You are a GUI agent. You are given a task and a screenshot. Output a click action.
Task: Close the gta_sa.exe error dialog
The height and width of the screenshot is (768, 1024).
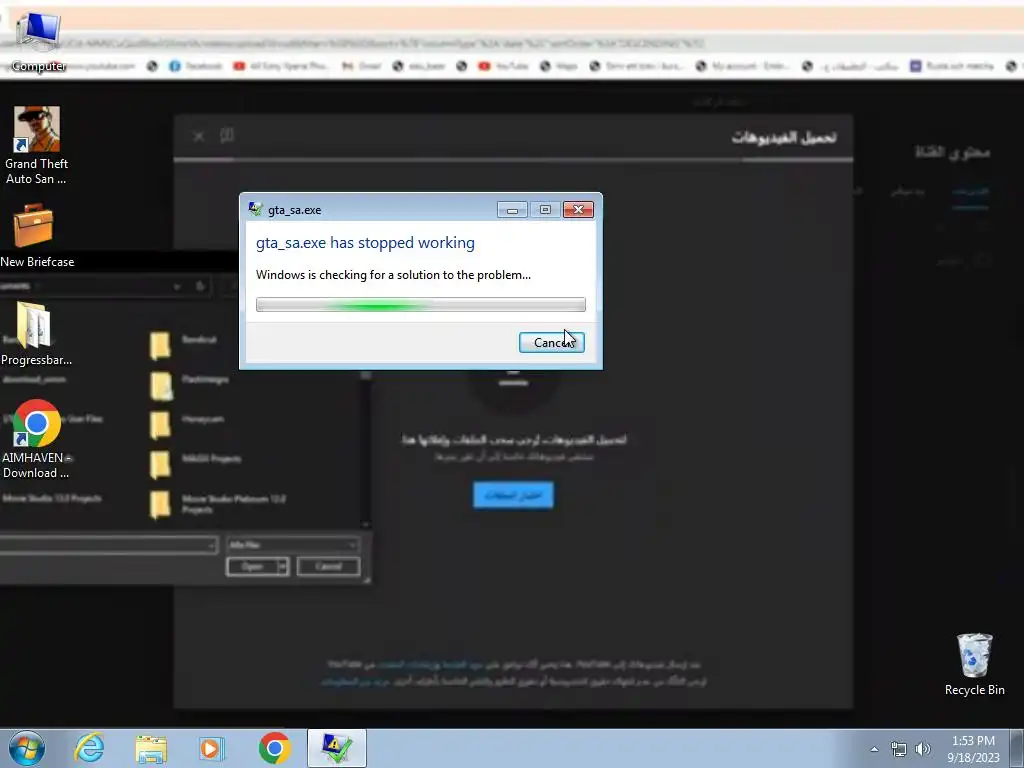[x=578, y=210]
